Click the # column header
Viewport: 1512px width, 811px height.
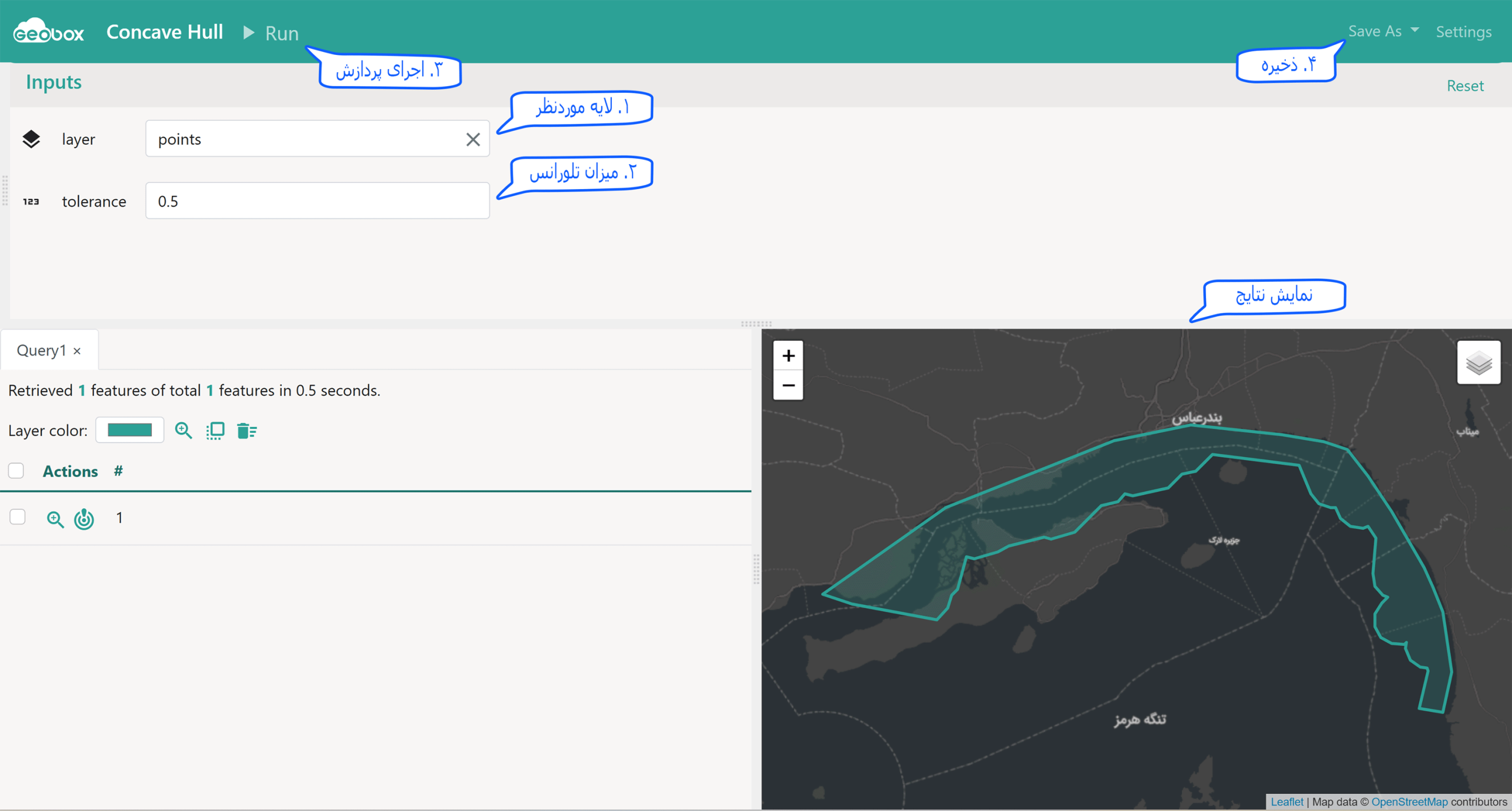[119, 471]
